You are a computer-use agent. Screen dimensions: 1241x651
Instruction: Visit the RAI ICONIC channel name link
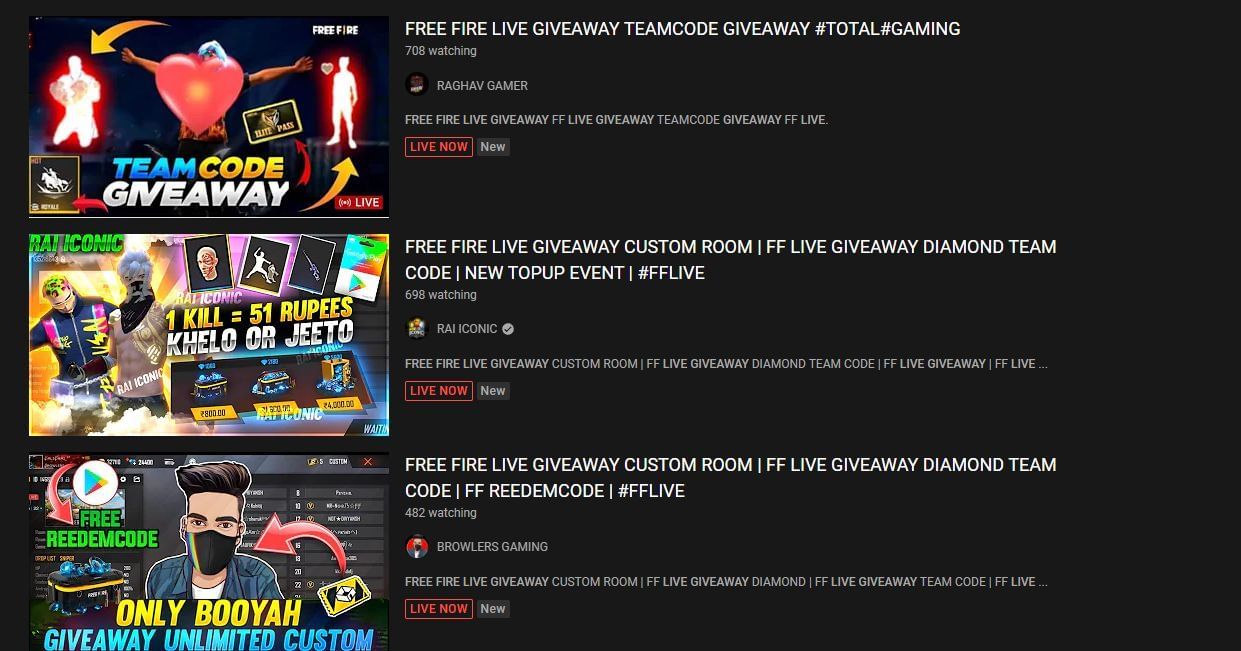coord(467,329)
